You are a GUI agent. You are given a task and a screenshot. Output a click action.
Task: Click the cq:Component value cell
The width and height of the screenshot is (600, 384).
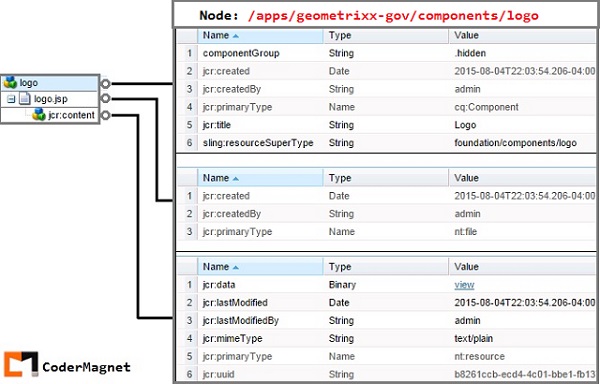(486, 107)
